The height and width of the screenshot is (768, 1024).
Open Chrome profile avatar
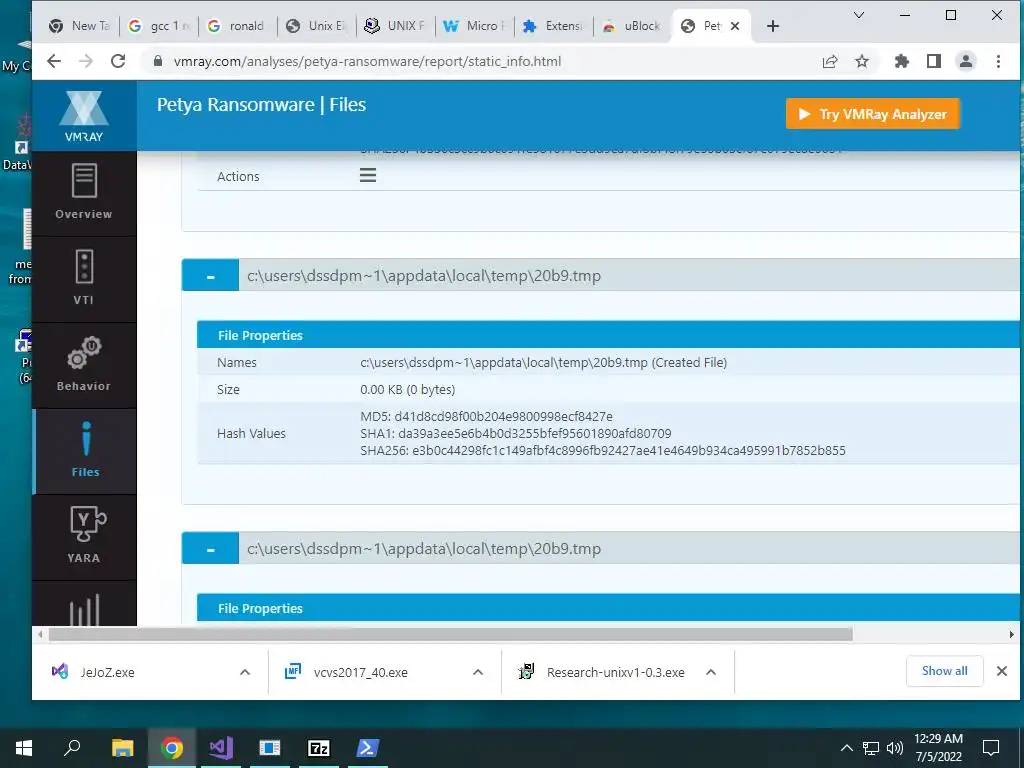[966, 61]
